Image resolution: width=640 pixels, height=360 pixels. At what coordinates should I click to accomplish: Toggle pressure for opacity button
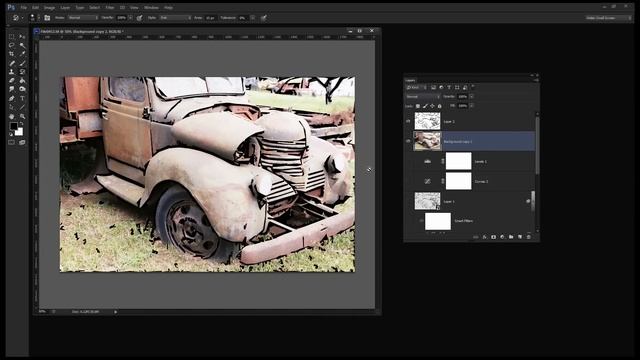140,18
